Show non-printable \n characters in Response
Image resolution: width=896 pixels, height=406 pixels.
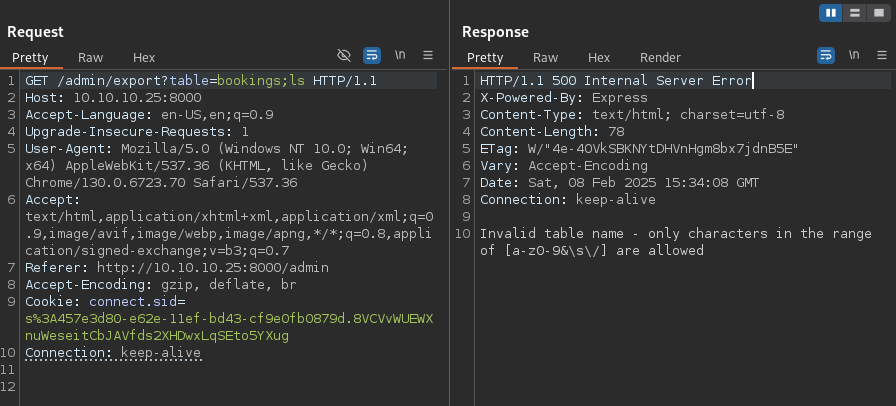point(854,56)
